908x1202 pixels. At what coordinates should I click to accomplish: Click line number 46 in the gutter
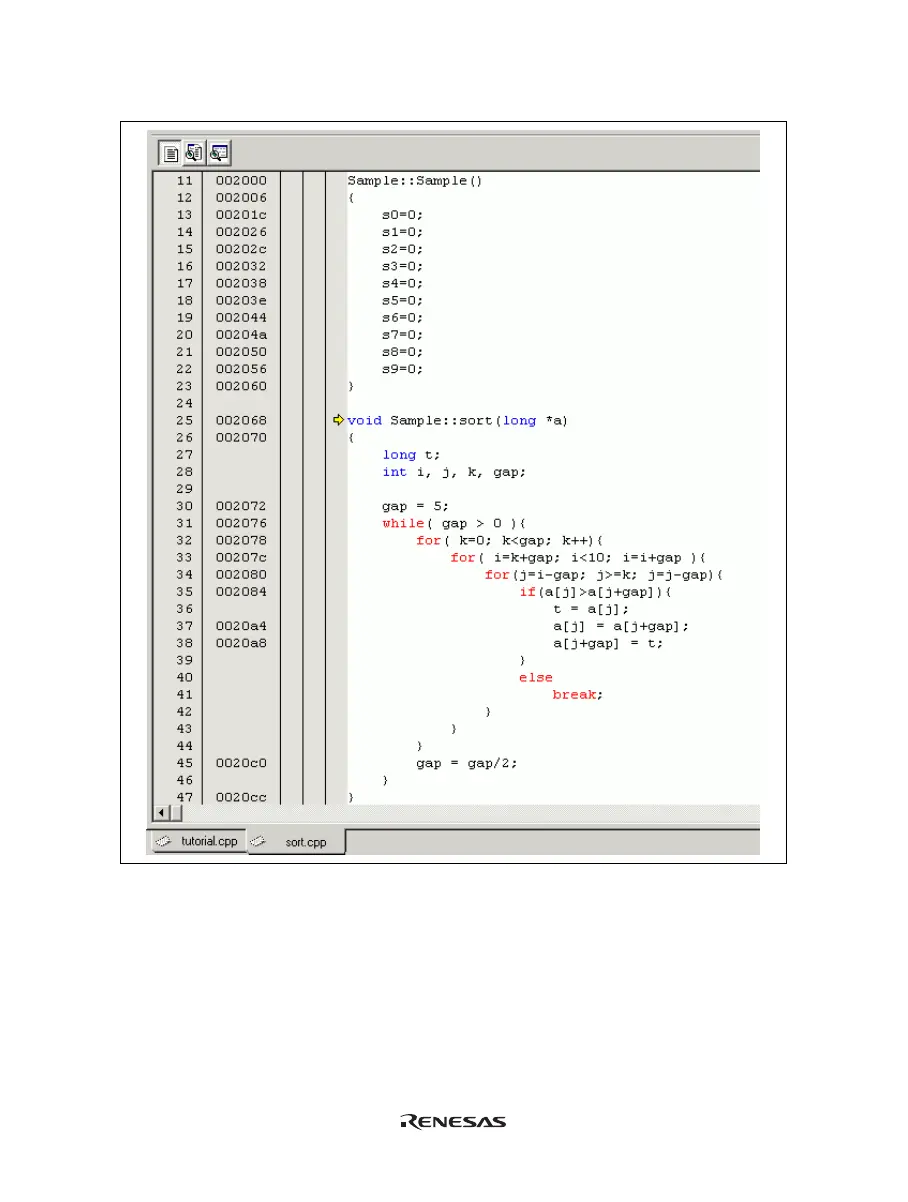pos(184,780)
